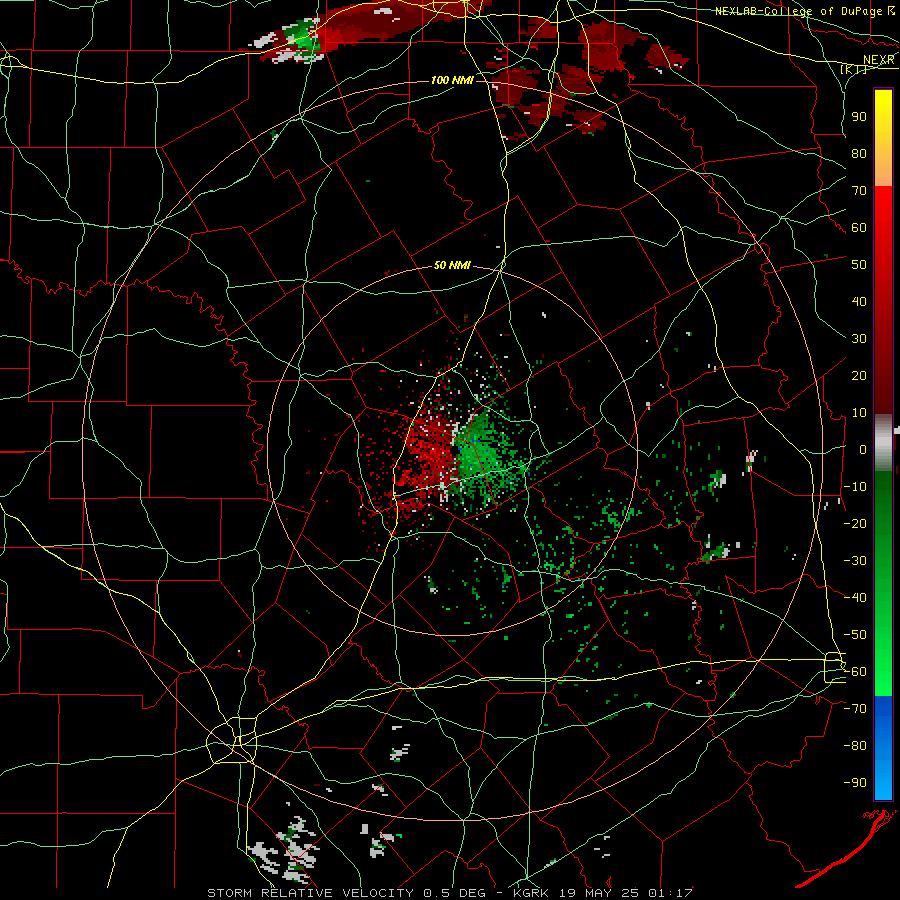Click the "NEXLAB-College of DuPage" header text
The image size is (900, 900).
pos(798,11)
